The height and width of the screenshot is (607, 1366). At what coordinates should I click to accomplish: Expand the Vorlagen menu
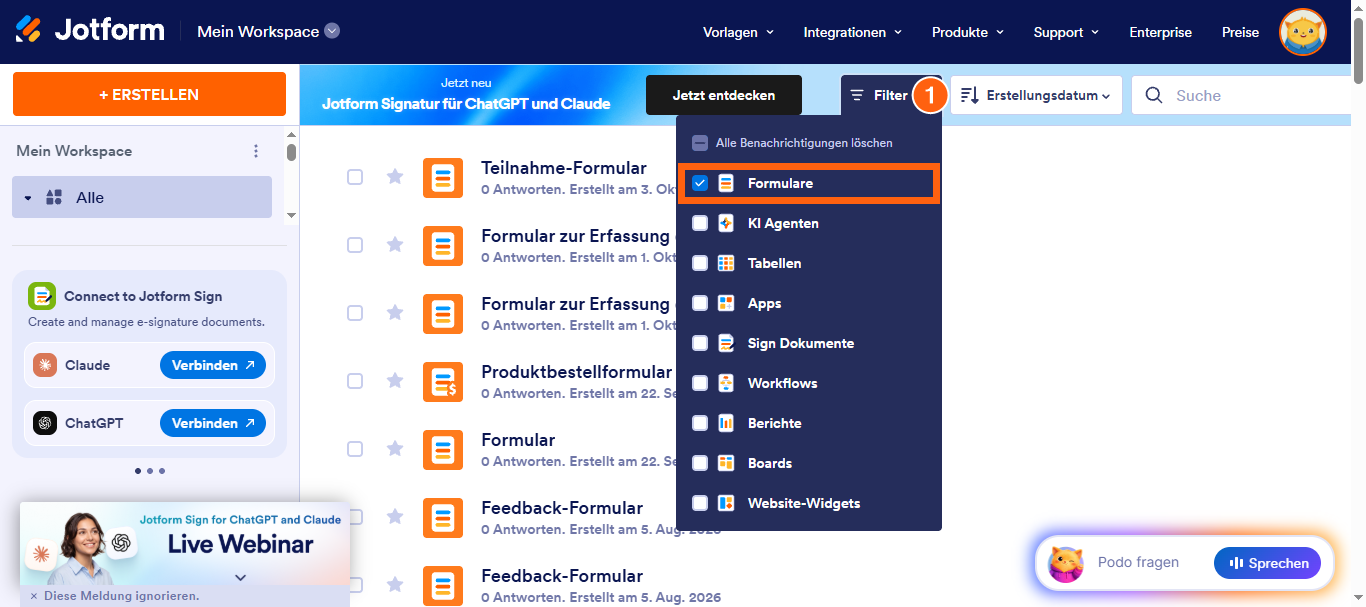739,32
